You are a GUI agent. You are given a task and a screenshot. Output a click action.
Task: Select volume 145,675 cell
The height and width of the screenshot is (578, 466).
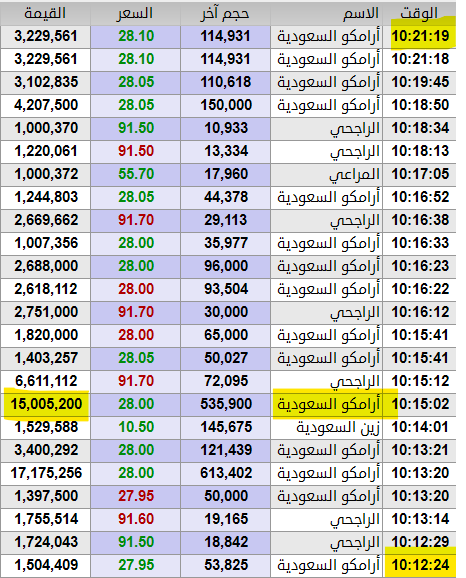click(x=225, y=427)
